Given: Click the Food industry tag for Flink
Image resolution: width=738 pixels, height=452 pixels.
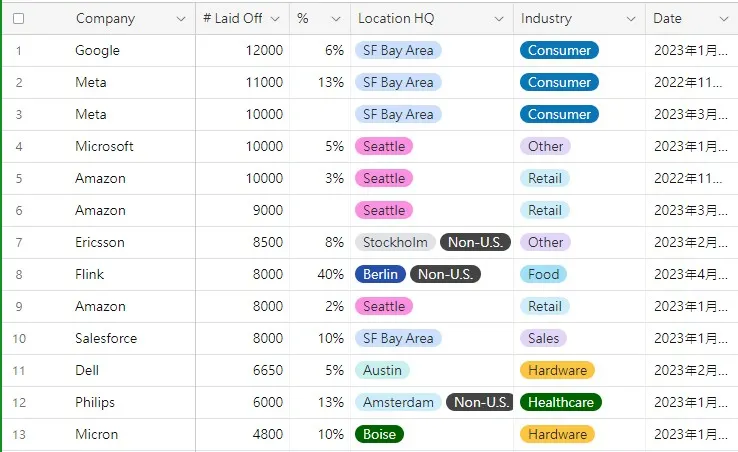Looking at the screenshot, I should [x=543, y=274].
